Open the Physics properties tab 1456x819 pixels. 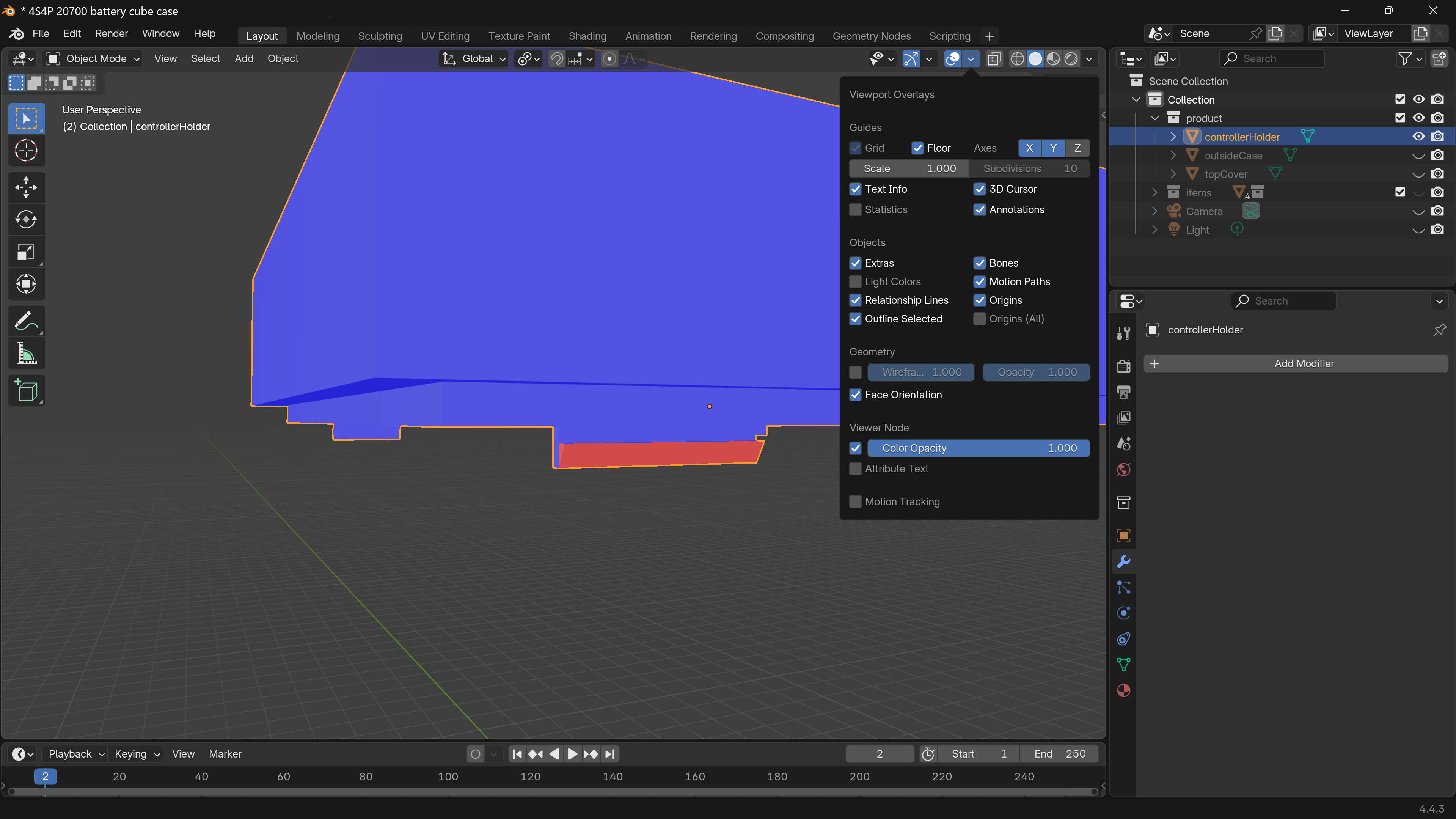coord(1124,613)
